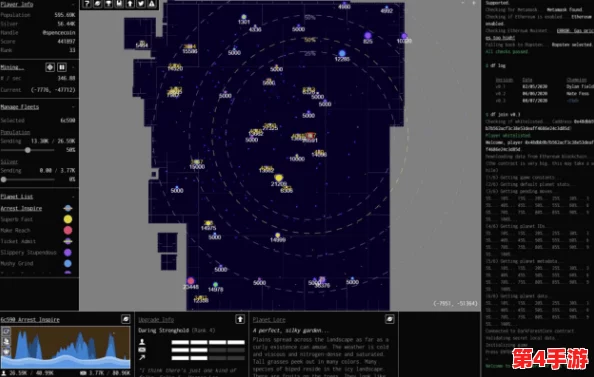The image size is (594, 377).
Task: Pause mining with the pause button
Action: point(62,67)
